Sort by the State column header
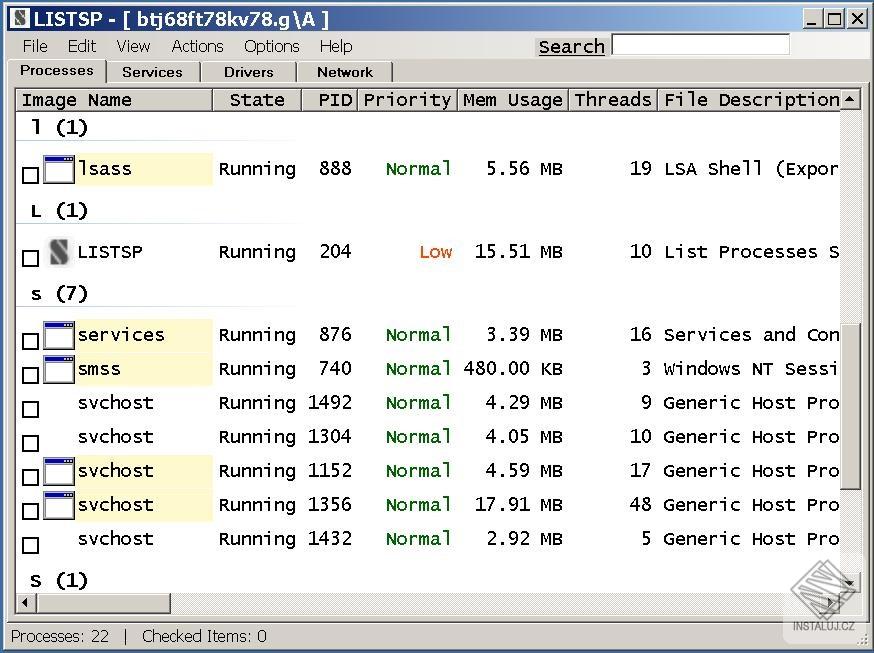Viewport: 874px width, 653px height. point(258,100)
